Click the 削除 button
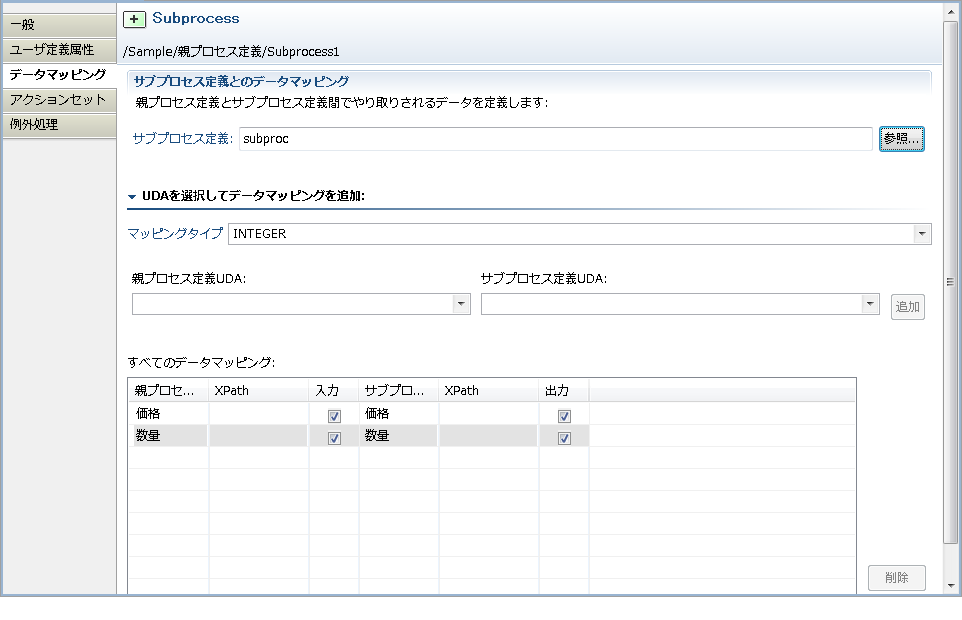The image size is (962, 620). pyautogui.click(x=896, y=578)
